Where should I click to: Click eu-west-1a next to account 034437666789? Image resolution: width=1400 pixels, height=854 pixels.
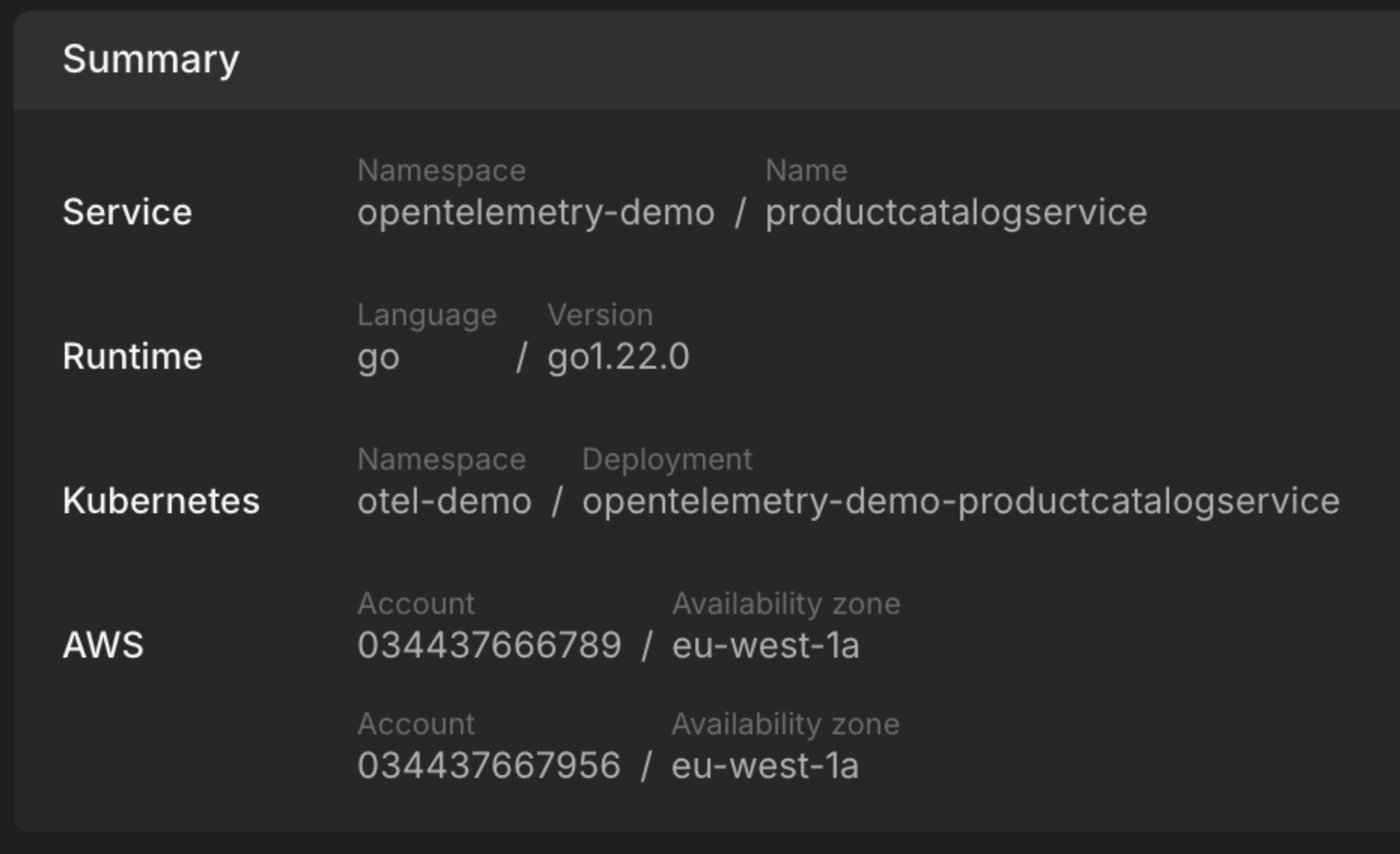[766, 645]
